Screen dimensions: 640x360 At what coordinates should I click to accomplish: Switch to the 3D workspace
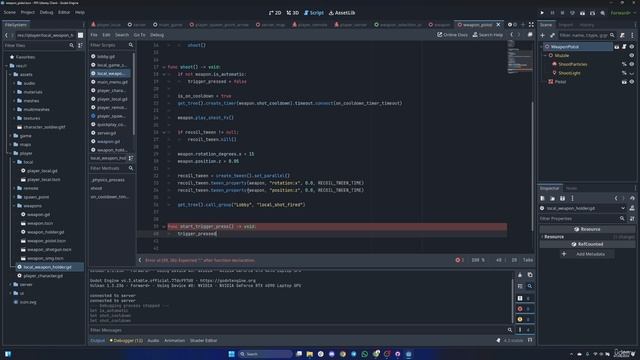[293, 13]
